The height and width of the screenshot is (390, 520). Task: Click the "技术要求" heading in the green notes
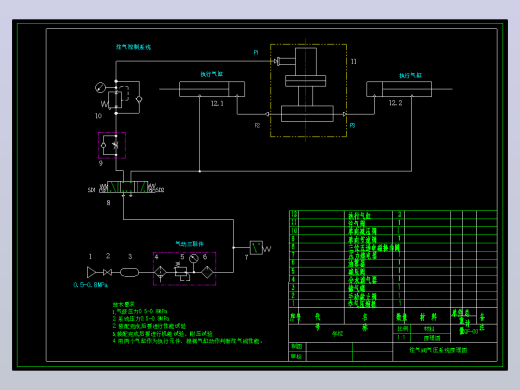[123, 304]
